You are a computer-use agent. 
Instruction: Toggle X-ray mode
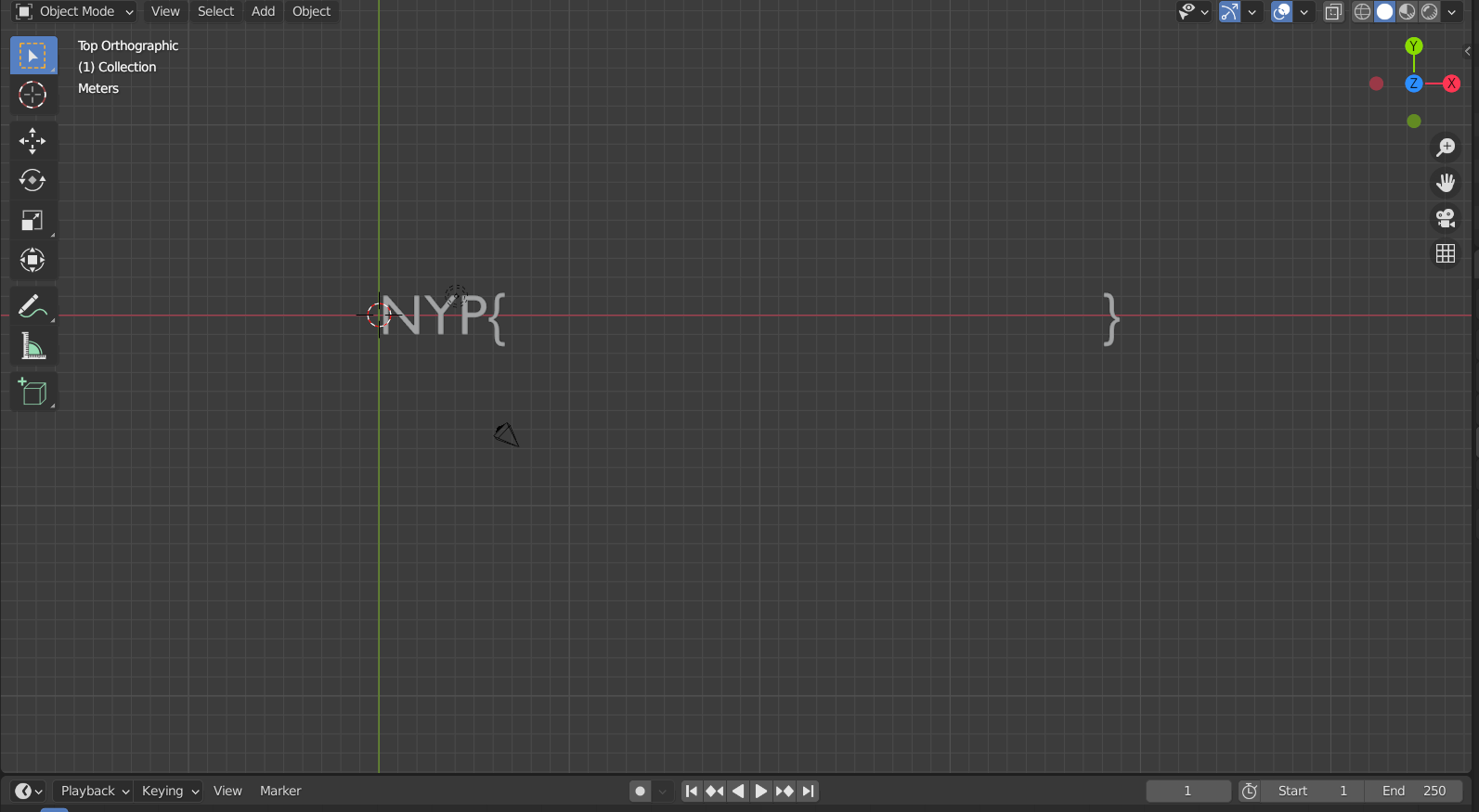(x=1333, y=12)
